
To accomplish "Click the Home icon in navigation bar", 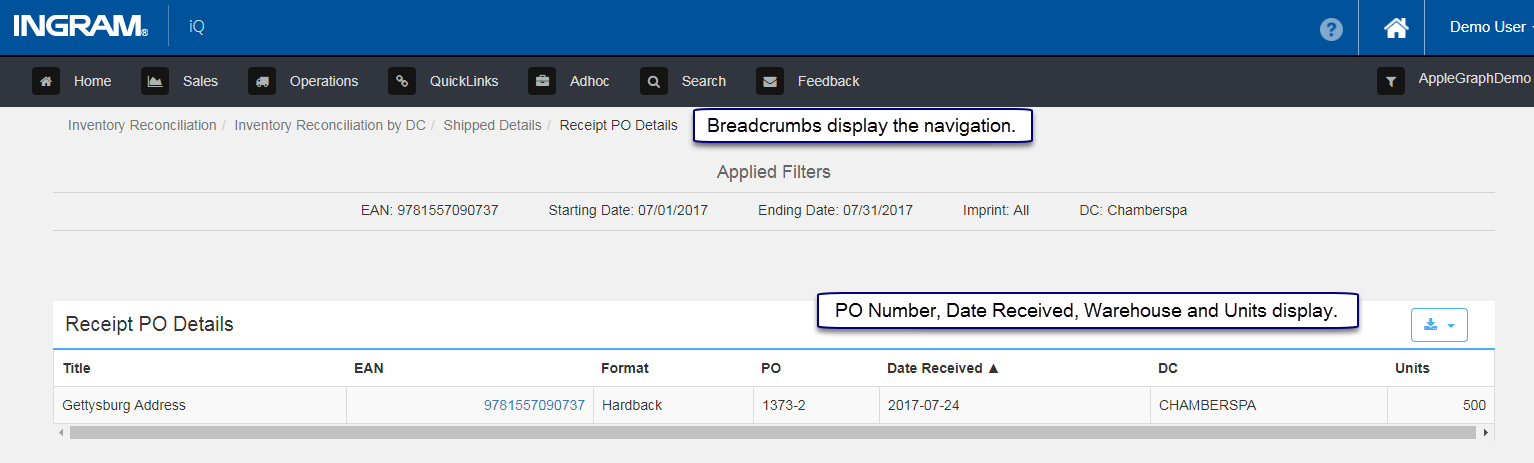I will (x=46, y=81).
